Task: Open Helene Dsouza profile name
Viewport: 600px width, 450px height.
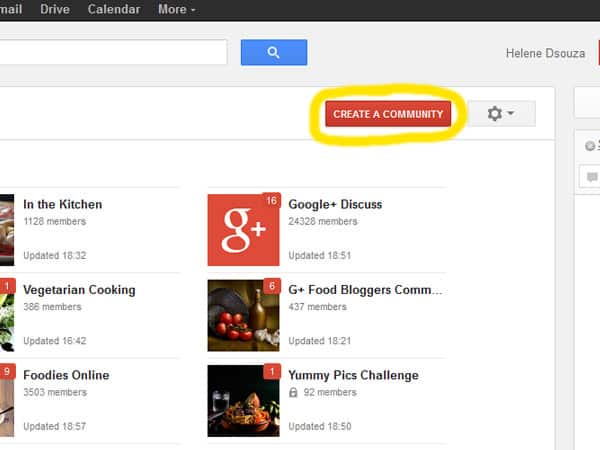Action: (x=545, y=53)
